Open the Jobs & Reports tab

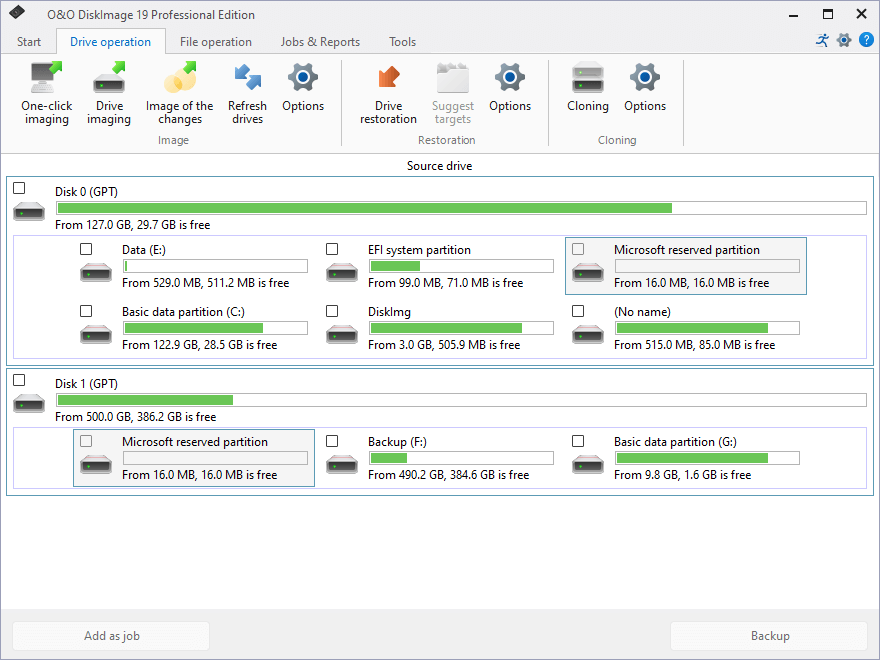(320, 42)
